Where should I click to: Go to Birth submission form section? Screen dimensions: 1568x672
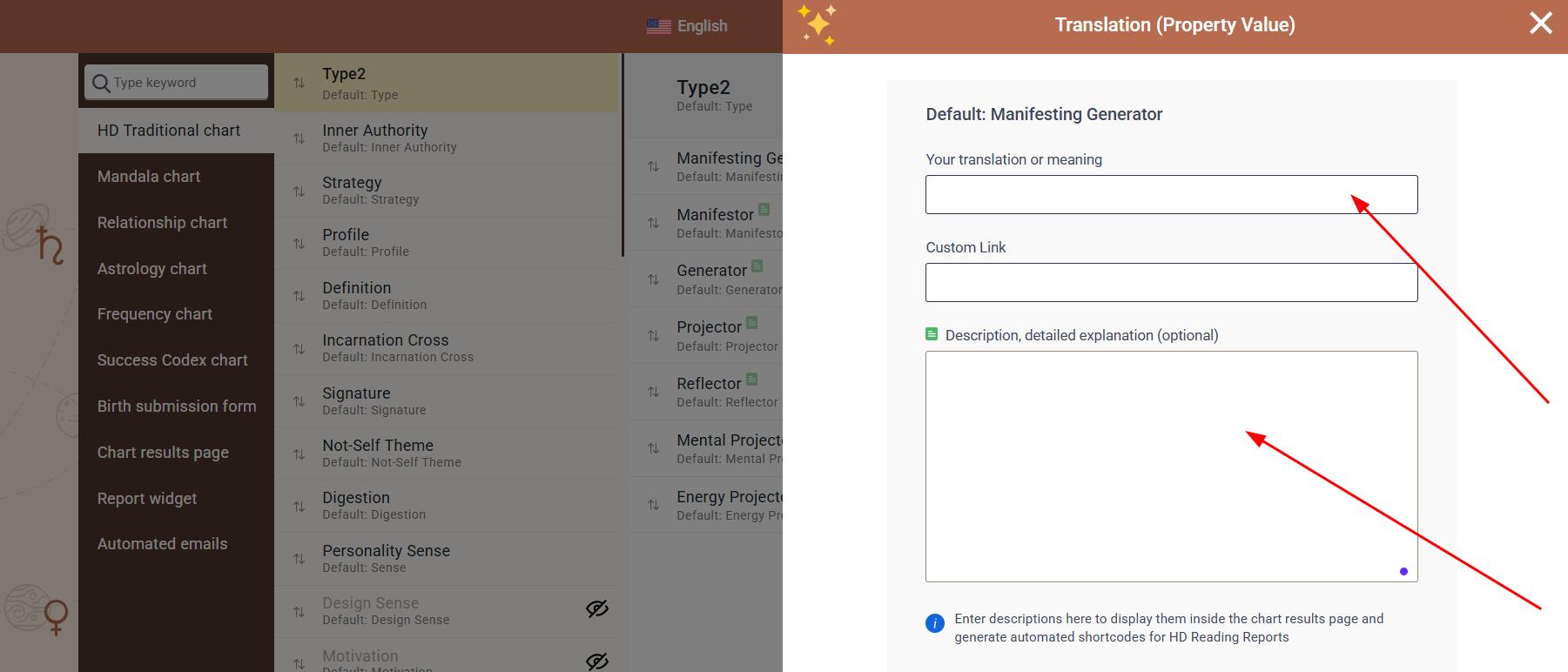pyautogui.click(x=176, y=407)
